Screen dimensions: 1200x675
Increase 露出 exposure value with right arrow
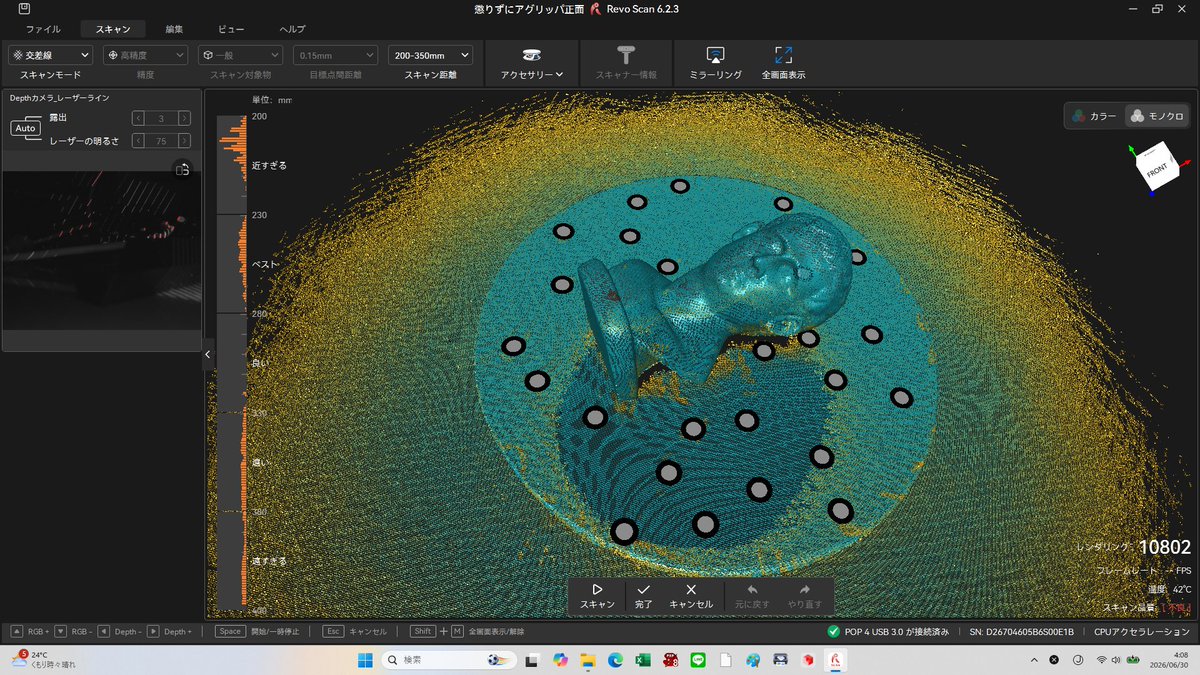click(185, 118)
